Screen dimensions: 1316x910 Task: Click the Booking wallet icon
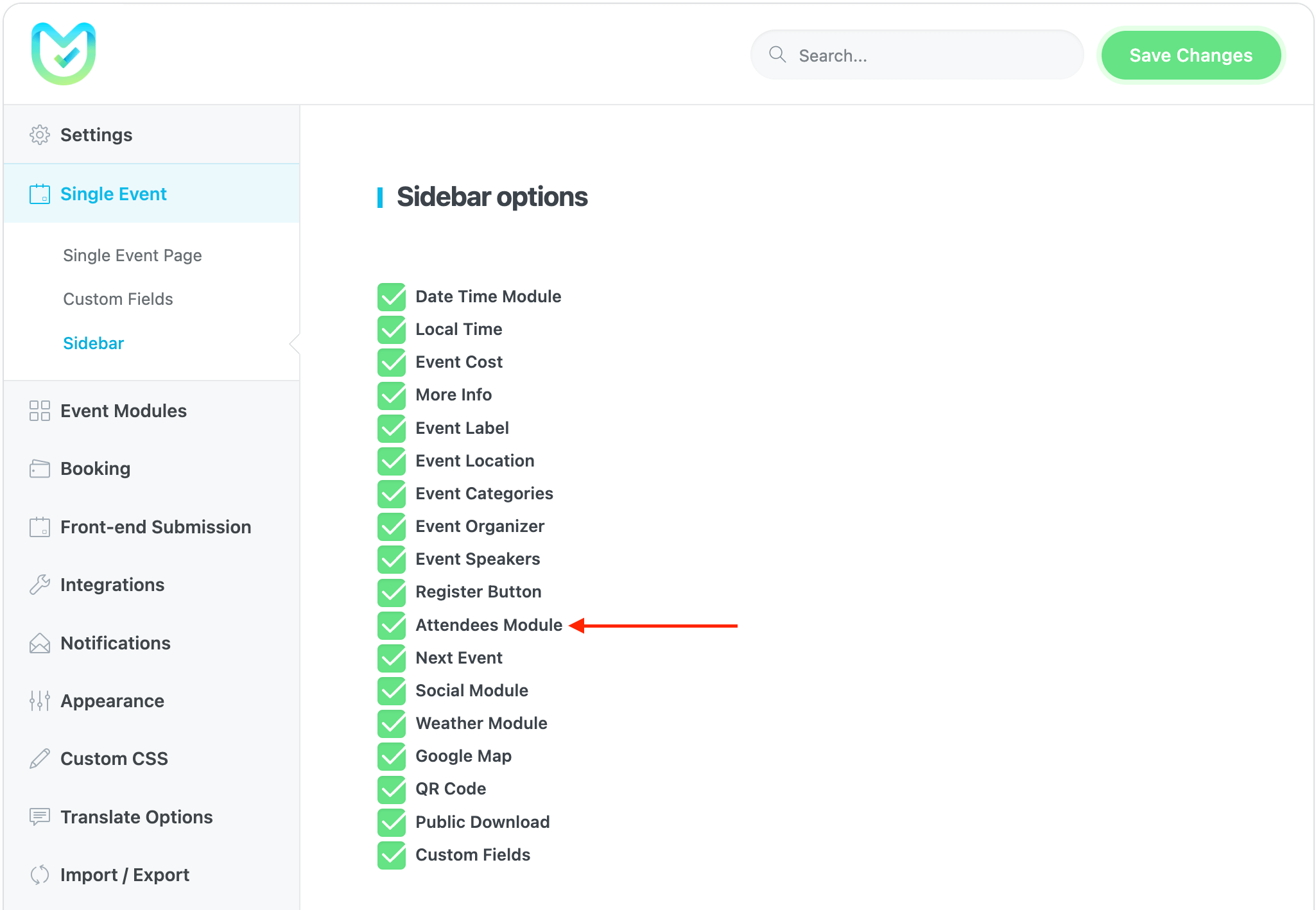tap(40, 469)
